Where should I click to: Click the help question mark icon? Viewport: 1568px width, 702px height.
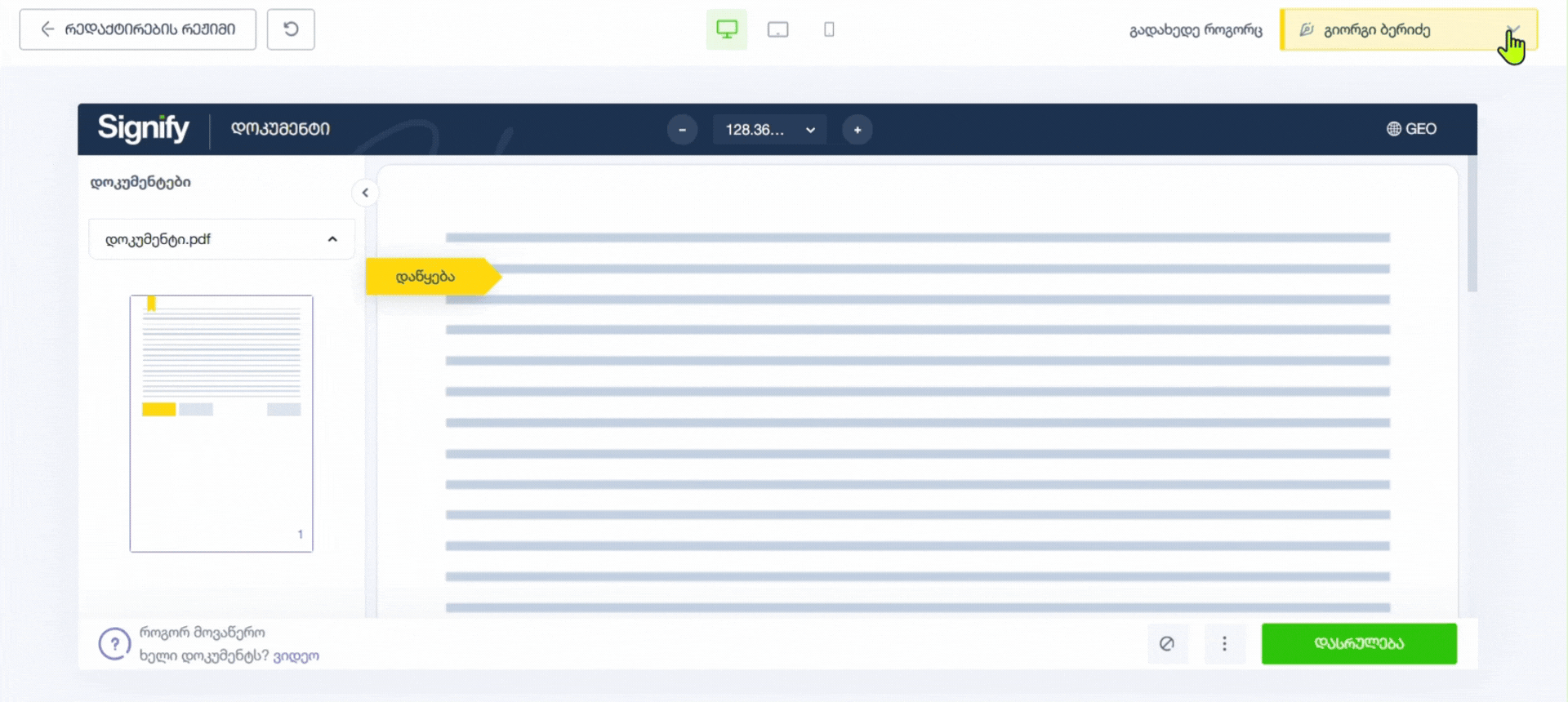(x=114, y=643)
